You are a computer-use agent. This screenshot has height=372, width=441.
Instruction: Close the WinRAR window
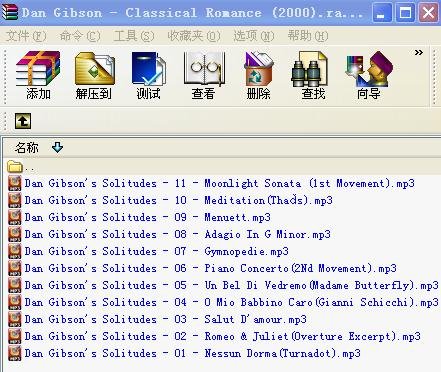[428, 13]
